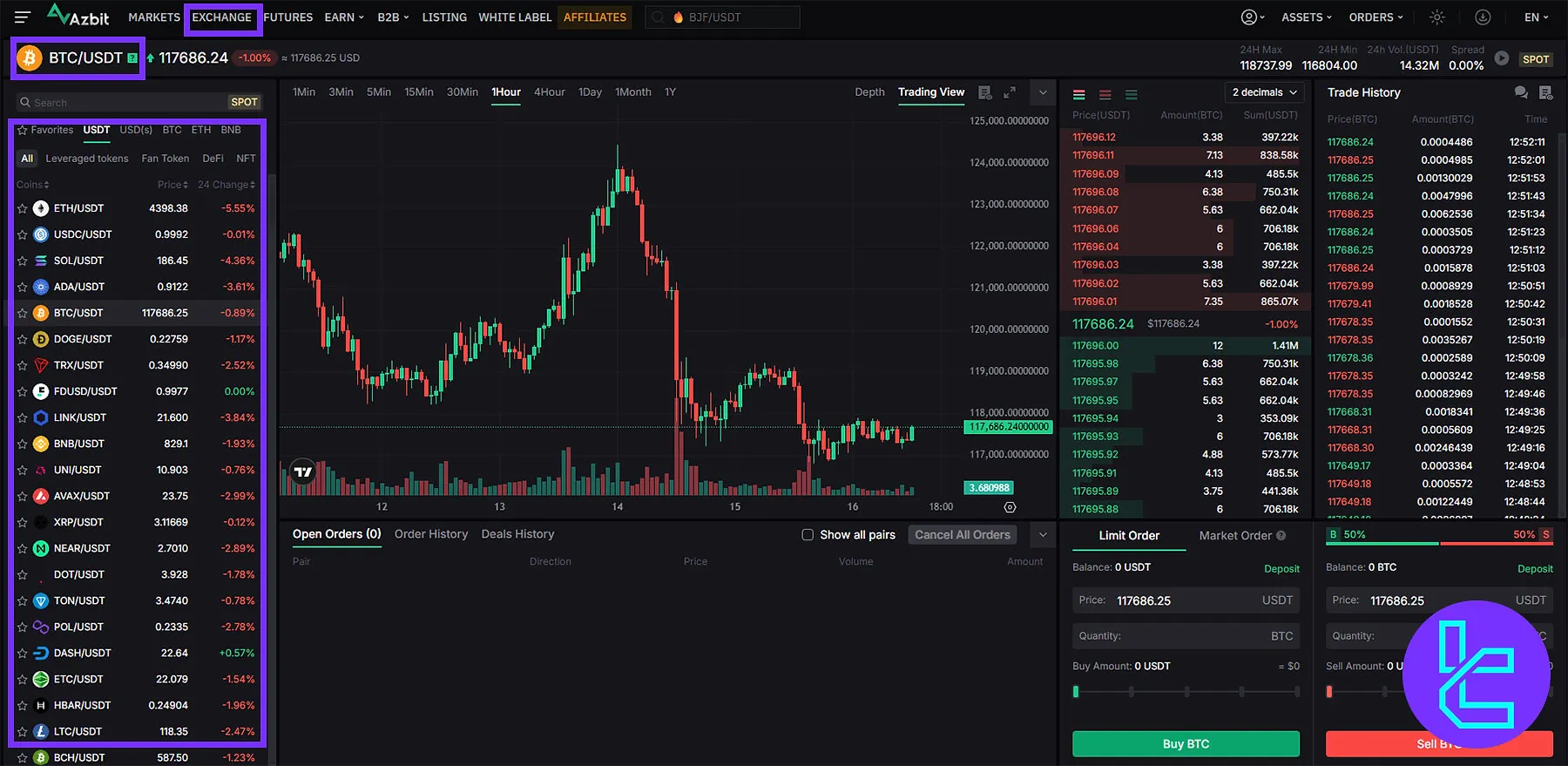Open the hamburger menu icon

[23, 17]
